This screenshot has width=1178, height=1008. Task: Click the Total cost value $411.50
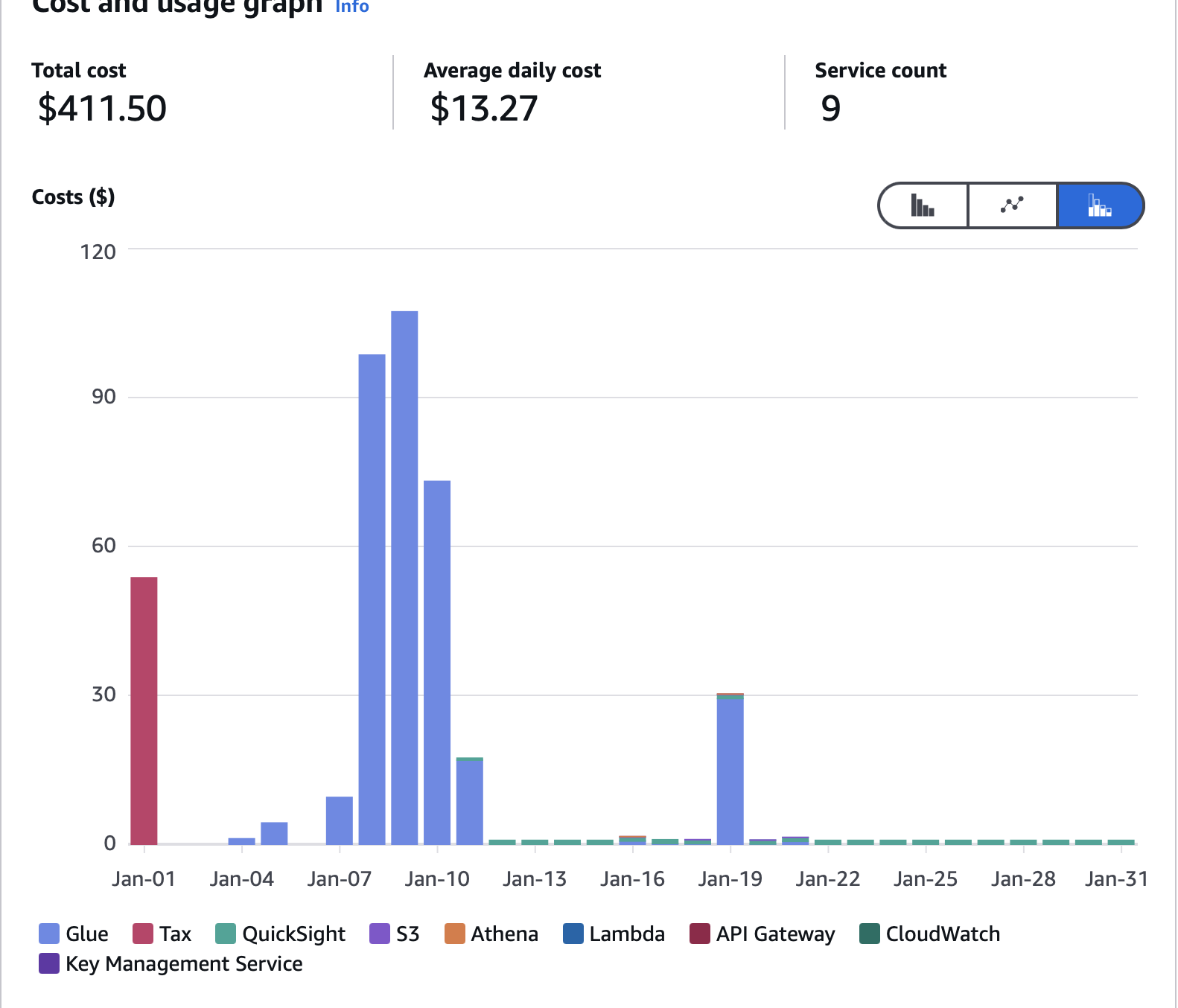click(x=102, y=109)
